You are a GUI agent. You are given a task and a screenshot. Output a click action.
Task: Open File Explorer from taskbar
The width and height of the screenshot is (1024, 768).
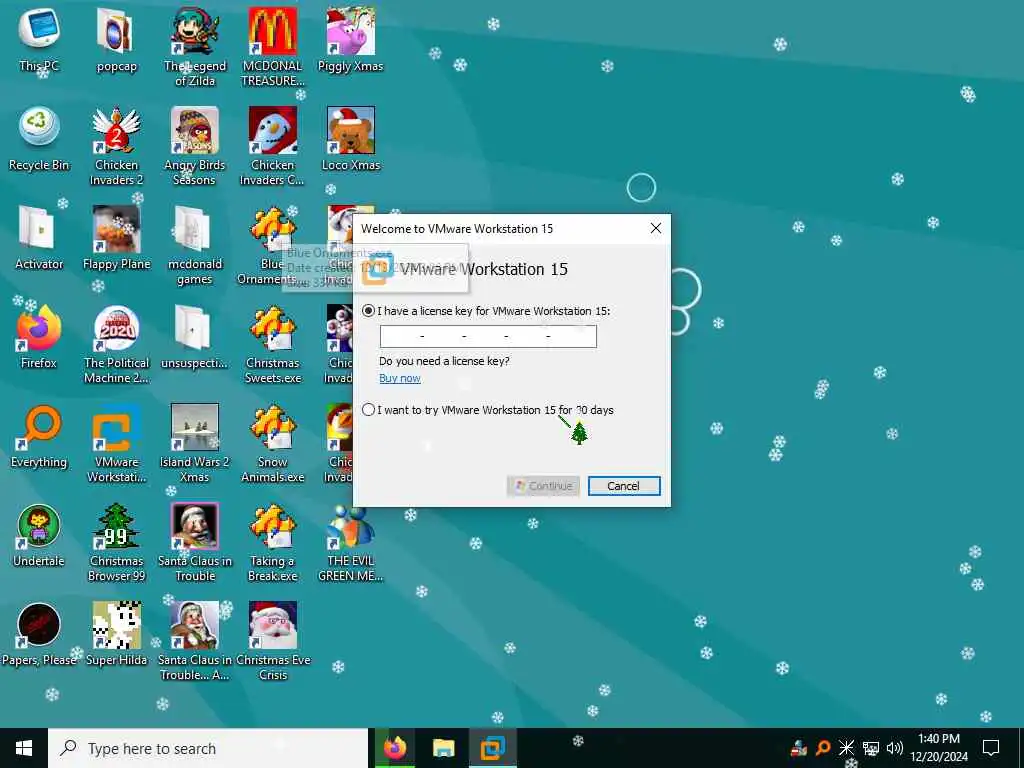point(443,748)
